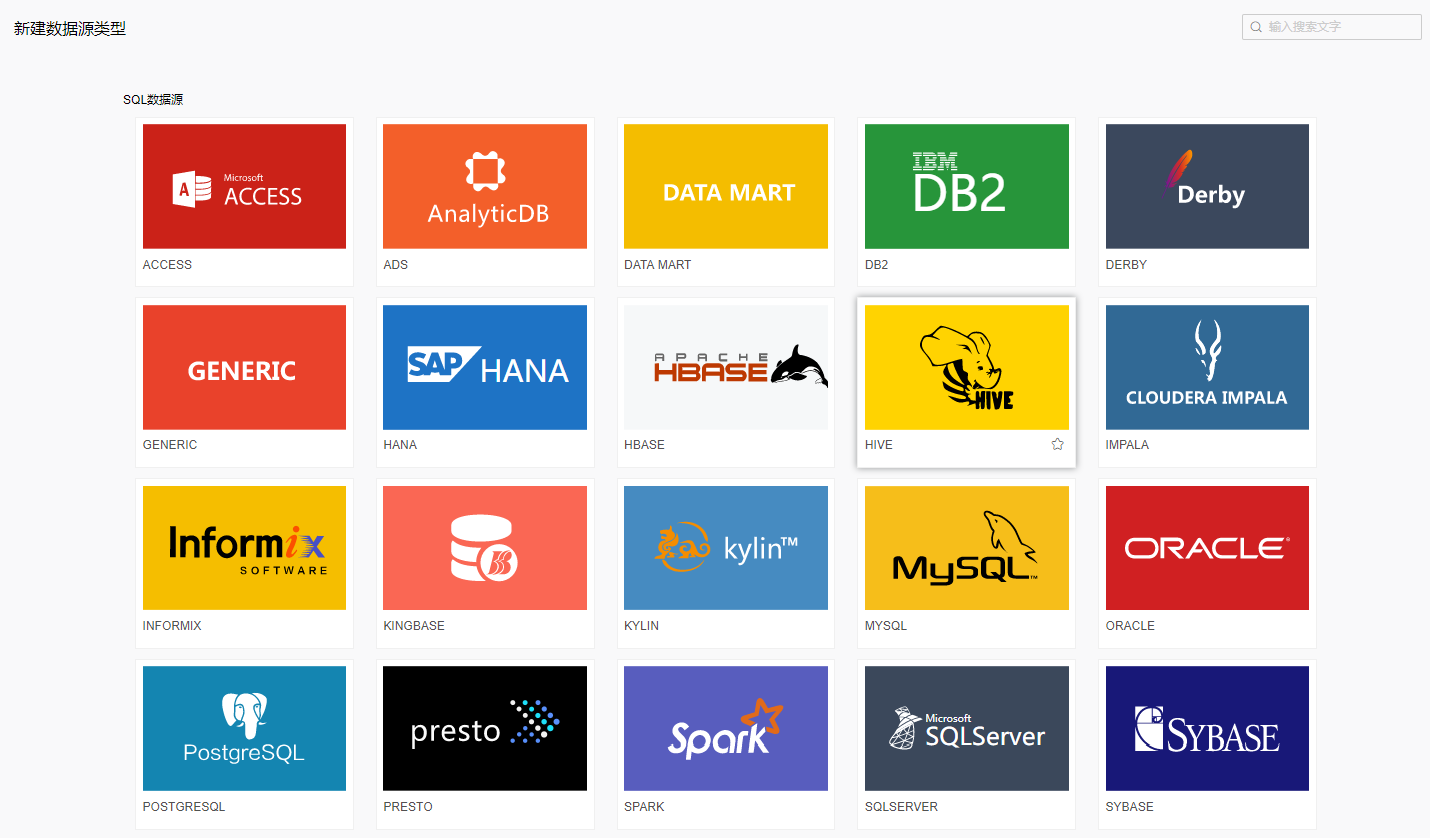The width and height of the screenshot is (1430, 838).
Task: Open the Spark star logo tile
Action: coord(726,728)
